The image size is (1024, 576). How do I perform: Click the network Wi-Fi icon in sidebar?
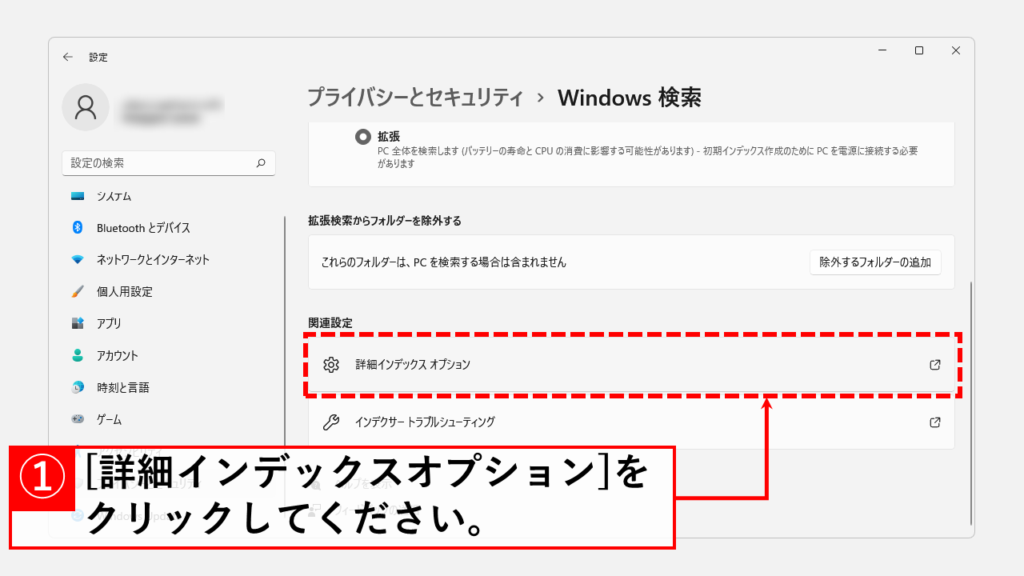pyautogui.click(x=78, y=259)
